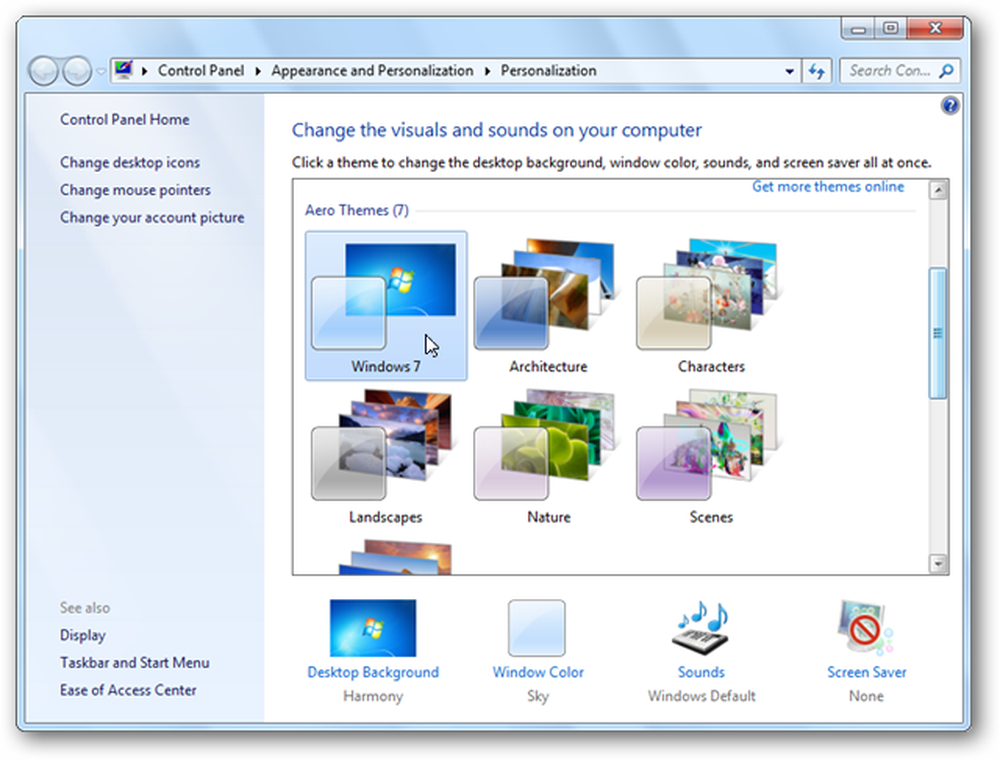
Task: Expand the Control Panel breadcrumb arrow
Action: tap(258, 71)
